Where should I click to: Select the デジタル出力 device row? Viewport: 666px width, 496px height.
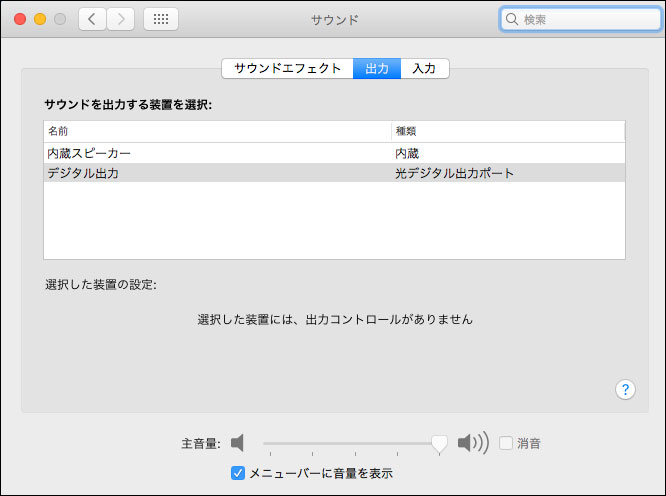pos(334,173)
